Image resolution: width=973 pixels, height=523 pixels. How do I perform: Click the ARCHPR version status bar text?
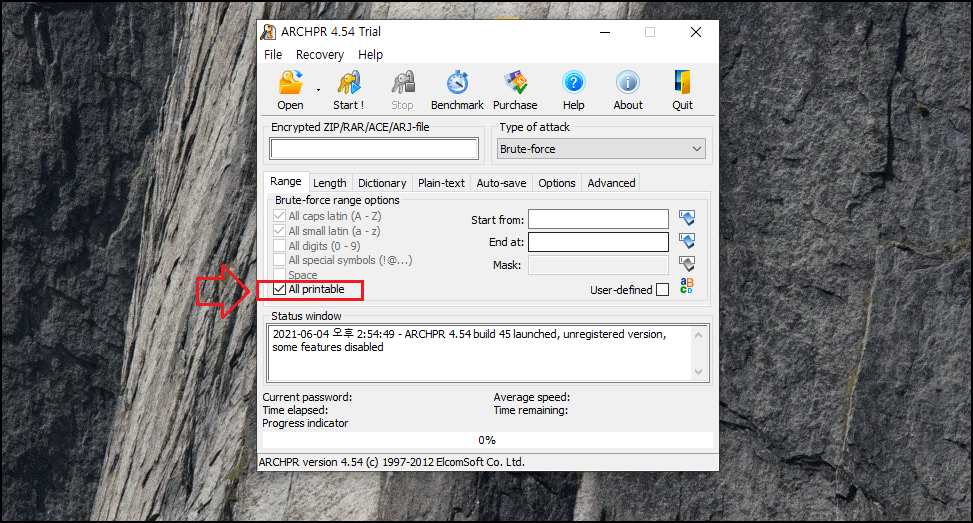392,462
